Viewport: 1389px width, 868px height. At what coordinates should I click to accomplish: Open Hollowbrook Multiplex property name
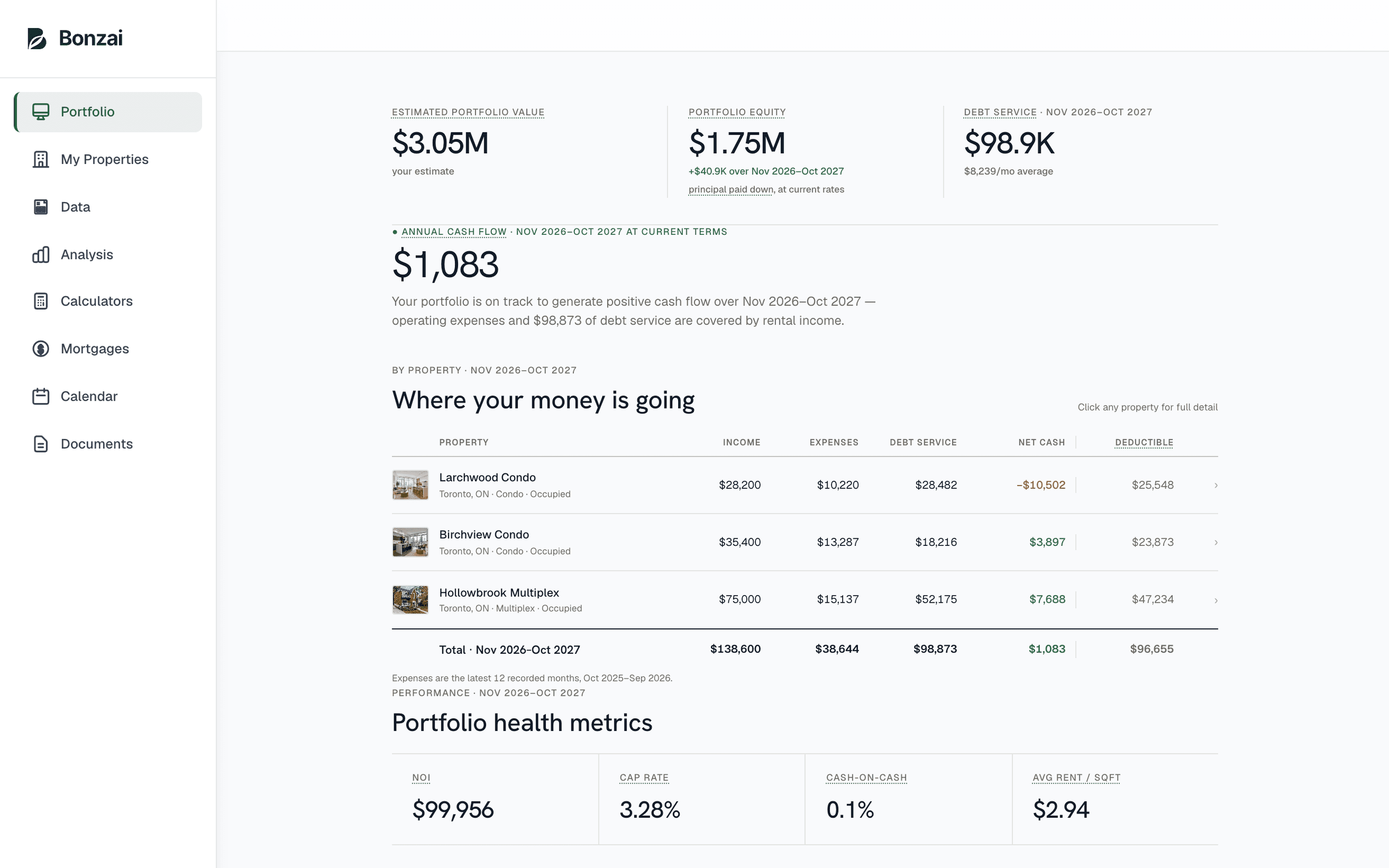(499, 593)
